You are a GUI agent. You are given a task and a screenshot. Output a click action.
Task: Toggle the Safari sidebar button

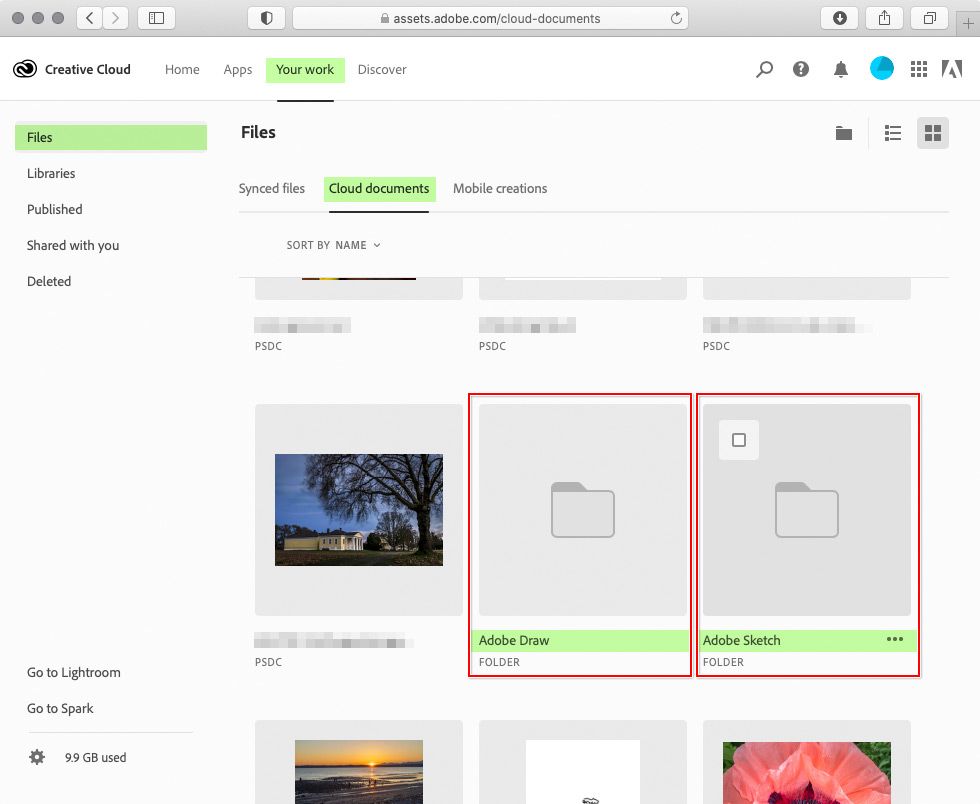156,18
